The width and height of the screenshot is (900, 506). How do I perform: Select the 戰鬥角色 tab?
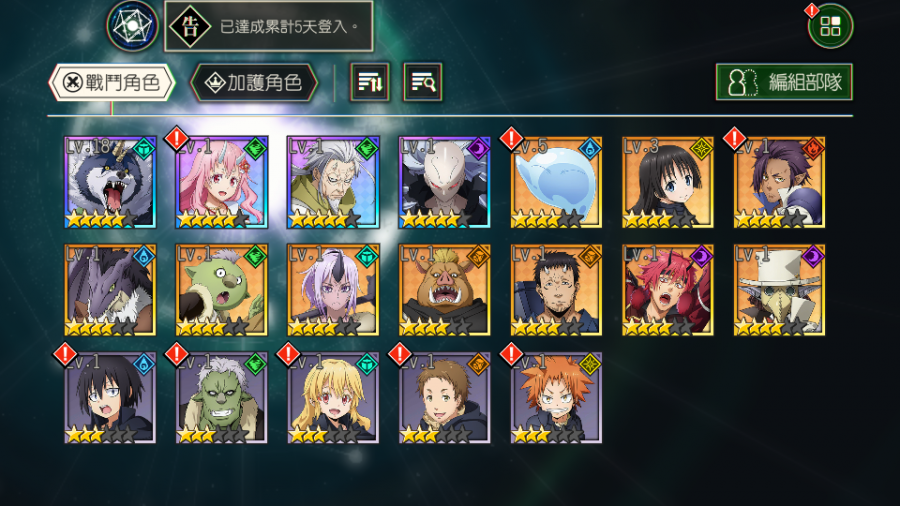pos(112,83)
